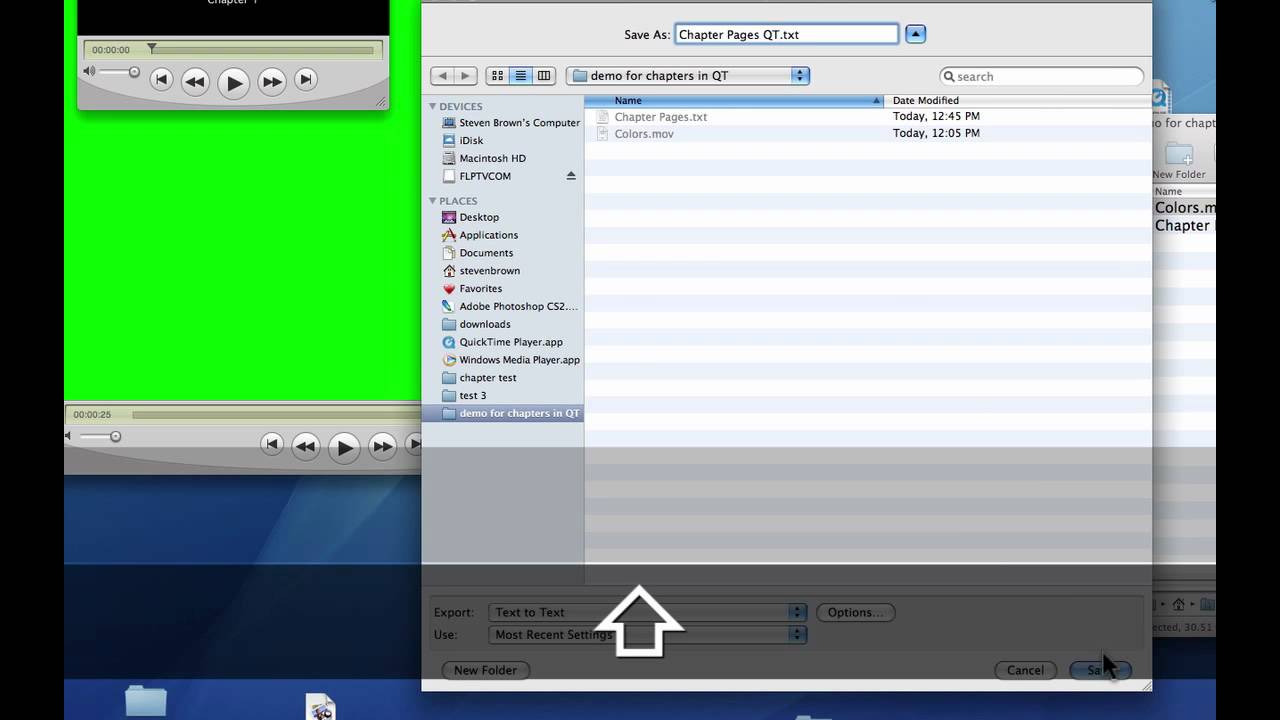Edit the Save As filename field
1280x720 pixels.
[x=786, y=34]
